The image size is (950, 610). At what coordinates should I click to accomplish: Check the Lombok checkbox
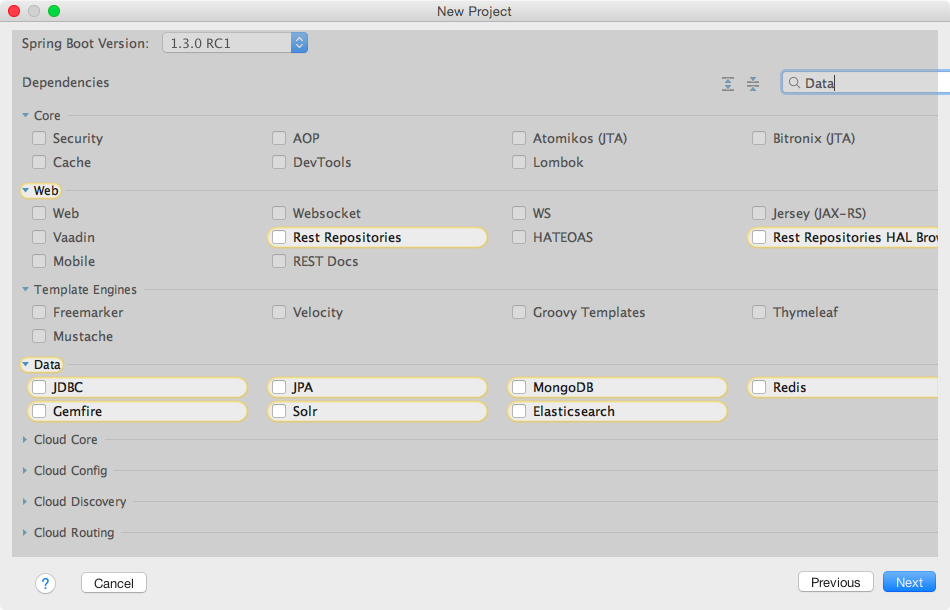point(519,162)
